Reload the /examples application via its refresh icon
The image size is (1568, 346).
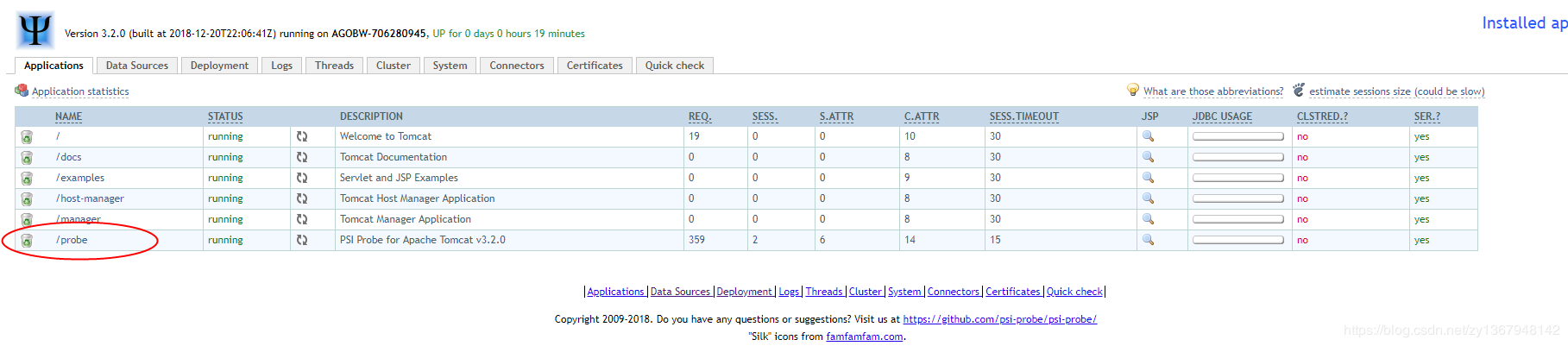[302, 178]
